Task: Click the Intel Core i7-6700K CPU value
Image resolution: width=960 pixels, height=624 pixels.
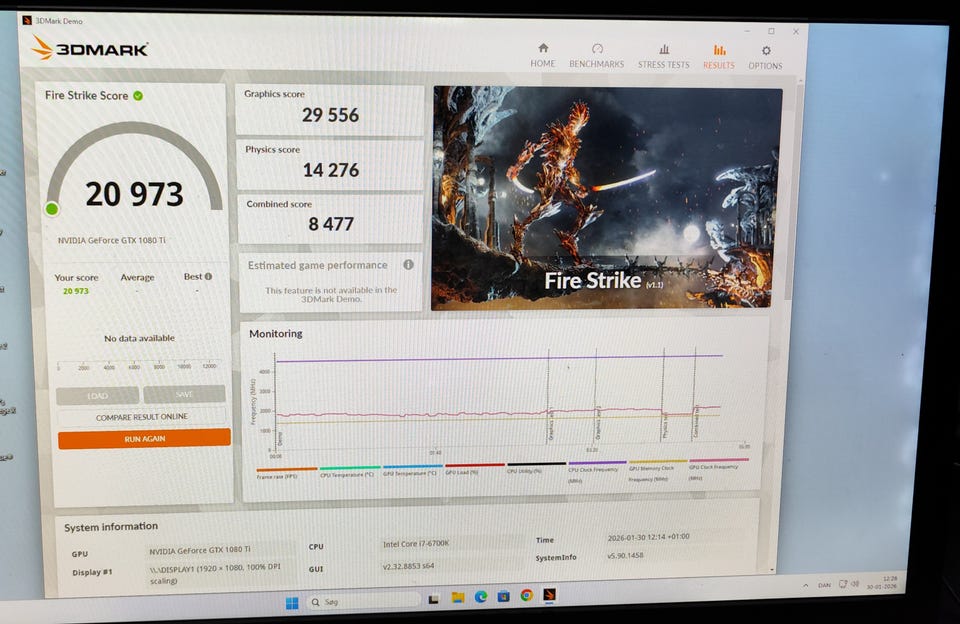Action: (x=416, y=543)
